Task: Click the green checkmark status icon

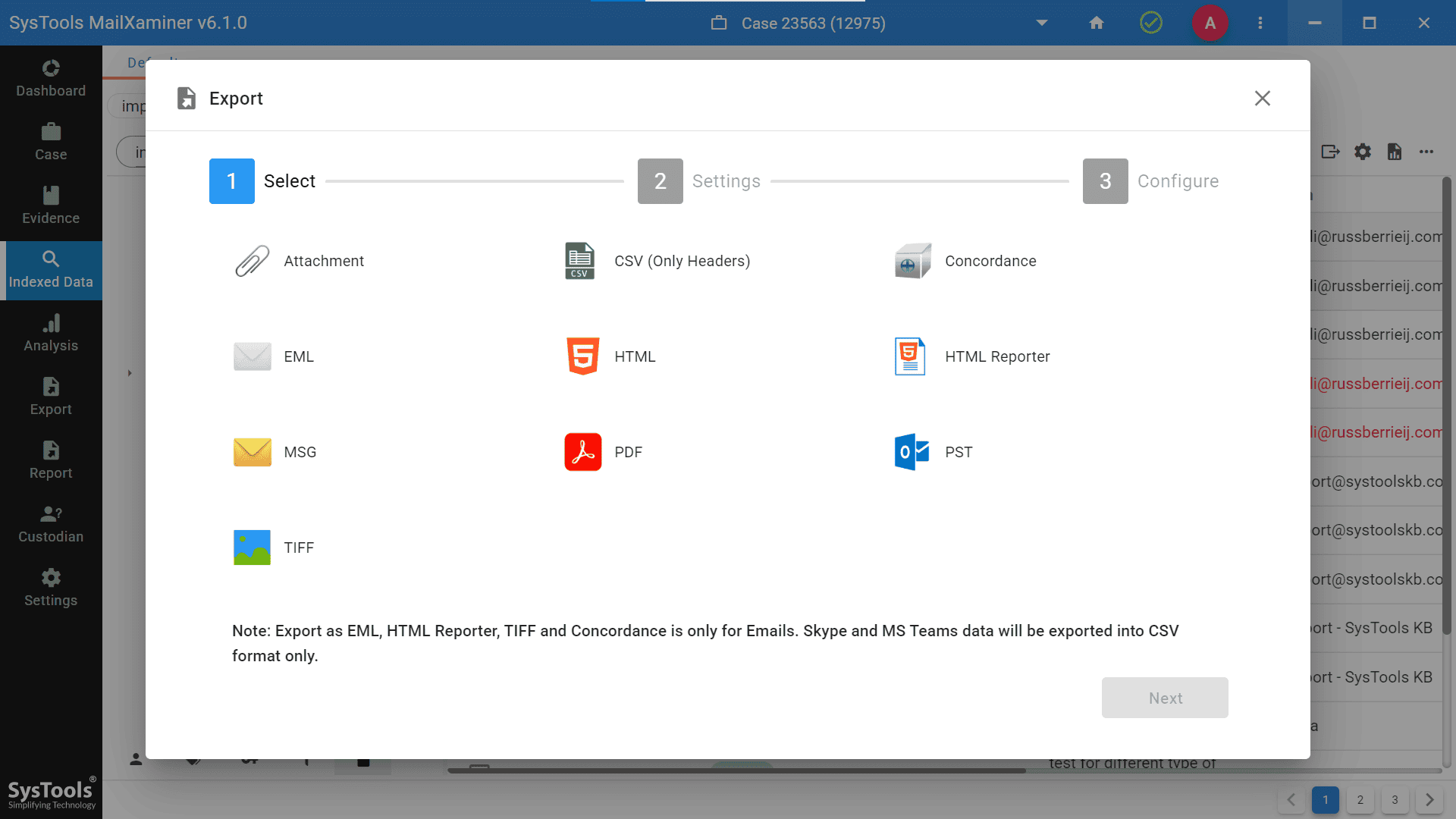Action: point(1151,23)
